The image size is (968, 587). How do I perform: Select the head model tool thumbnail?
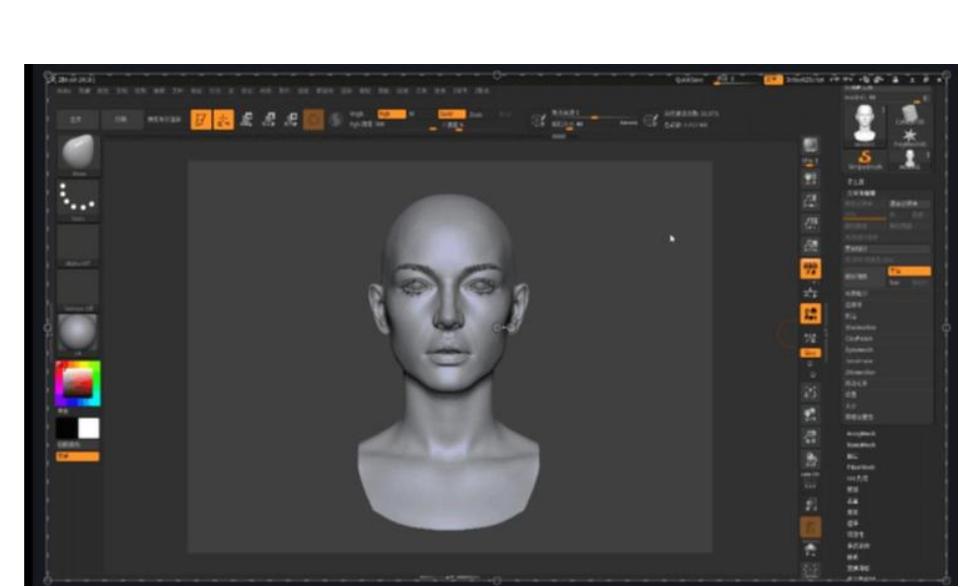point(864,124)
